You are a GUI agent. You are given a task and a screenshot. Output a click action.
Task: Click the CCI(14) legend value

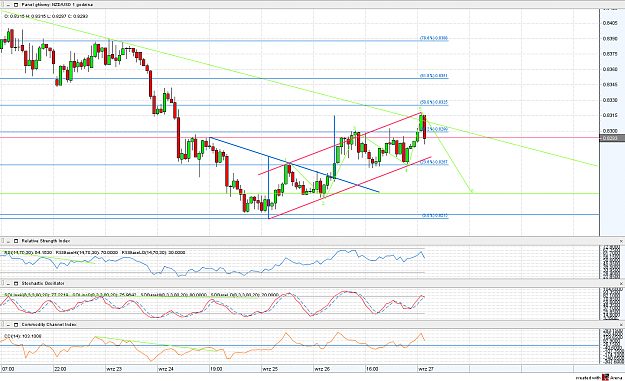[x=23, y=336]
